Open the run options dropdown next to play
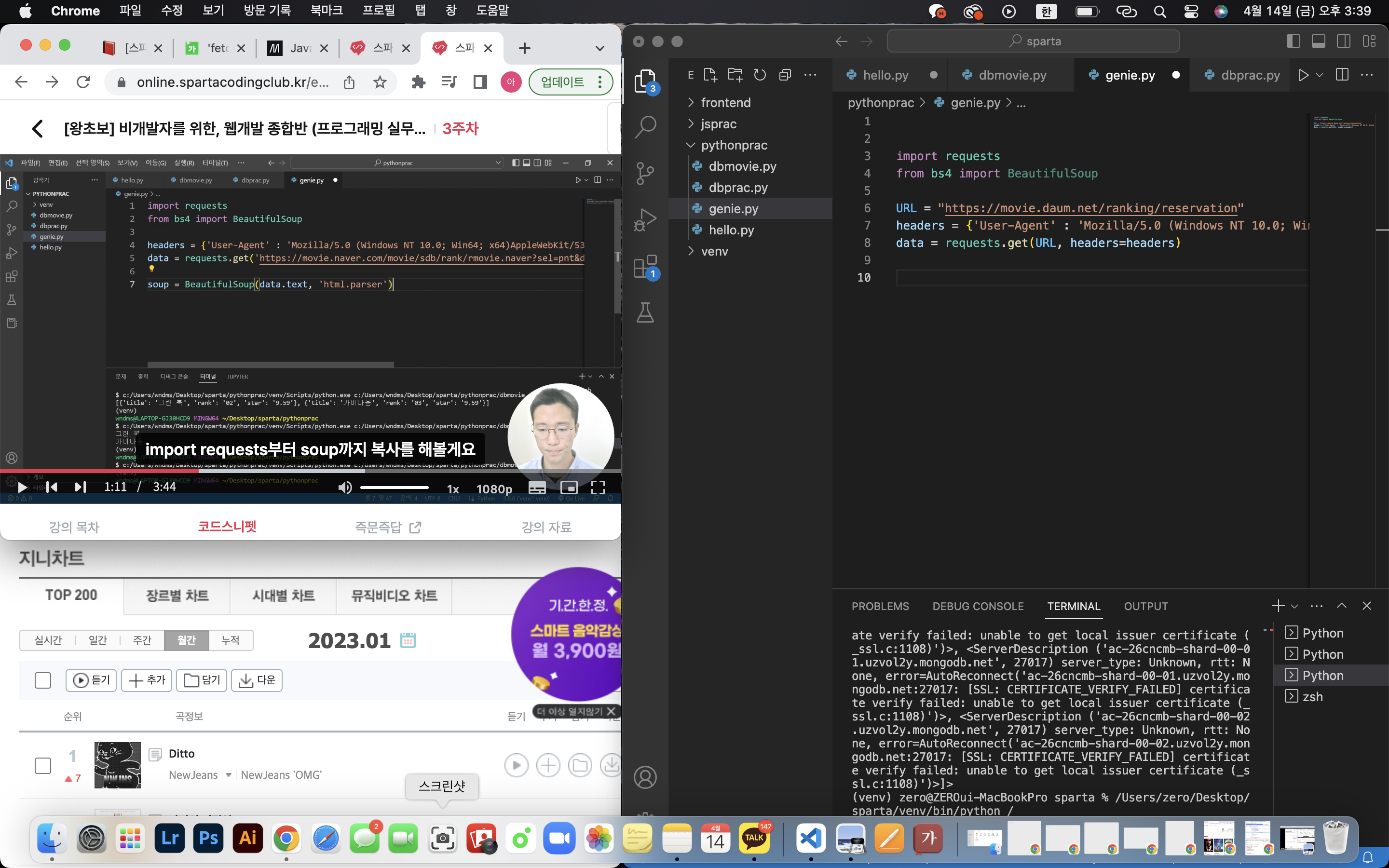This screenshot has width=1389, height=868. click(1320, 75)
